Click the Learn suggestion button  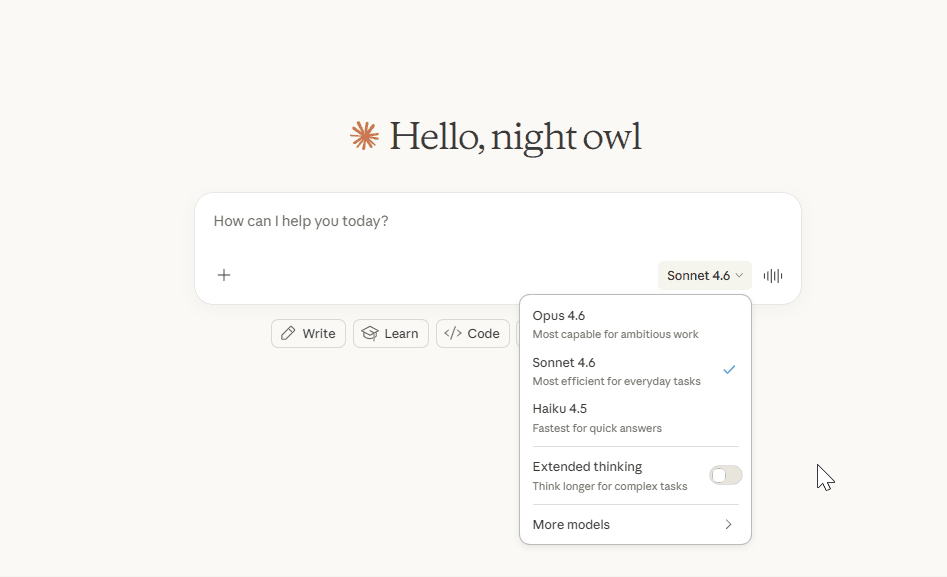coord(391,334)
